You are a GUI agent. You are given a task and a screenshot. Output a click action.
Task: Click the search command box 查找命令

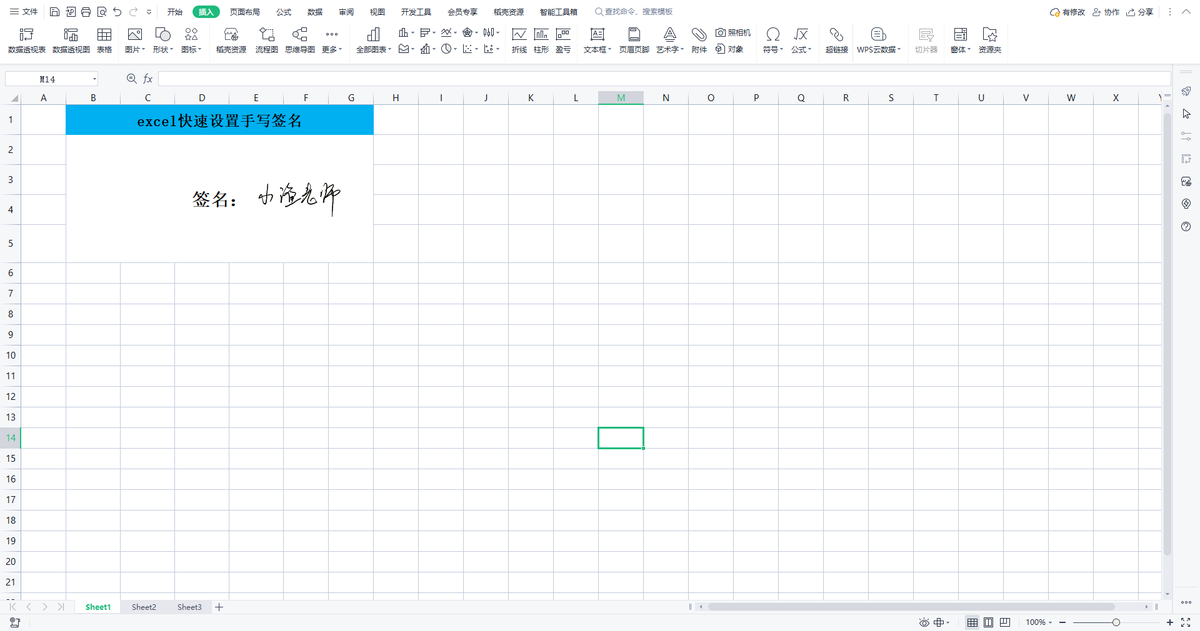point(634,12)
